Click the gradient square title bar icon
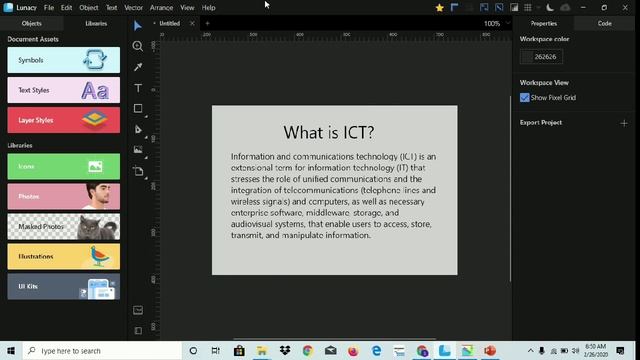The height and width of the screenshot is (360, 640). click(514, 7)
